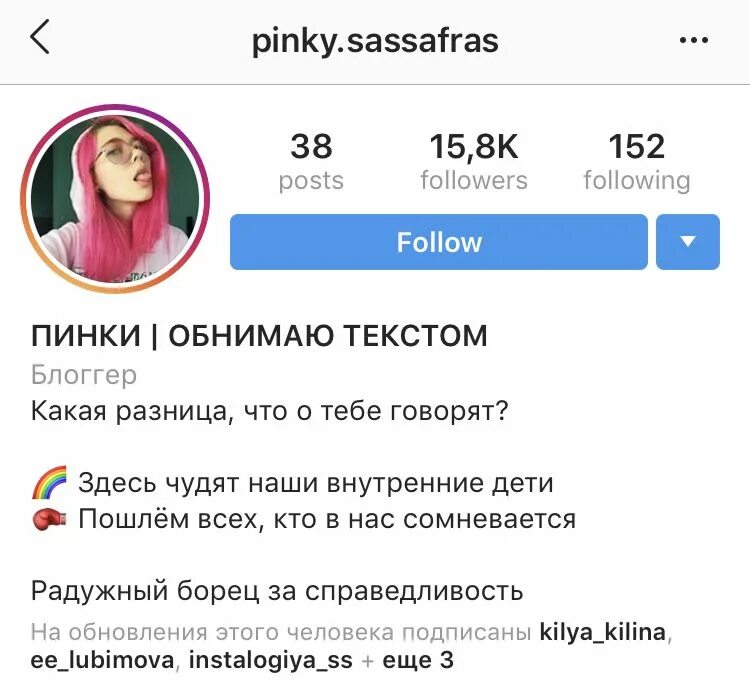The width and height of the screenshot is (750, 683).
Task: Go back using the left chevron
Action: click(40, 37)
